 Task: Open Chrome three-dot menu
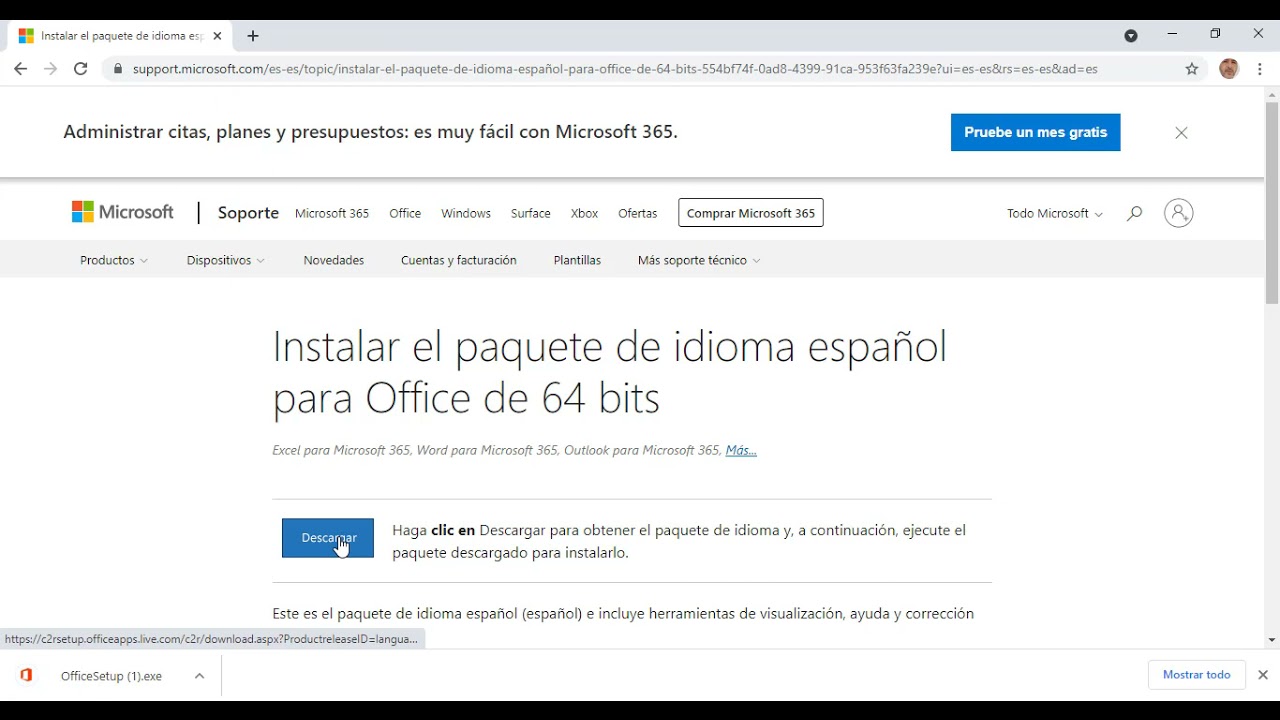[1260, 69]
